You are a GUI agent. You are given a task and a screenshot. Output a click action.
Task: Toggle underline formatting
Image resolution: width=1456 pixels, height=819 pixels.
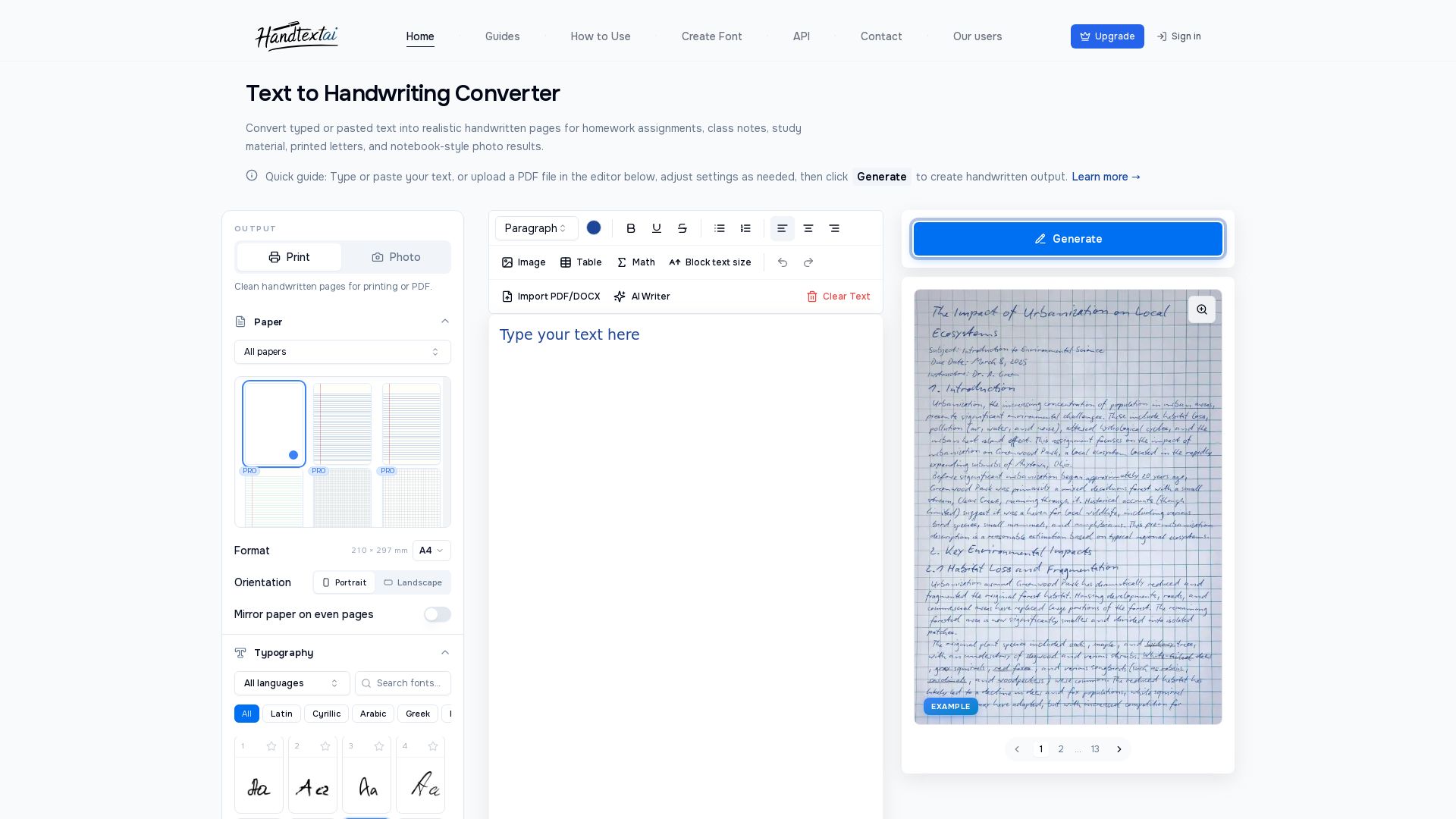[657, 228]
